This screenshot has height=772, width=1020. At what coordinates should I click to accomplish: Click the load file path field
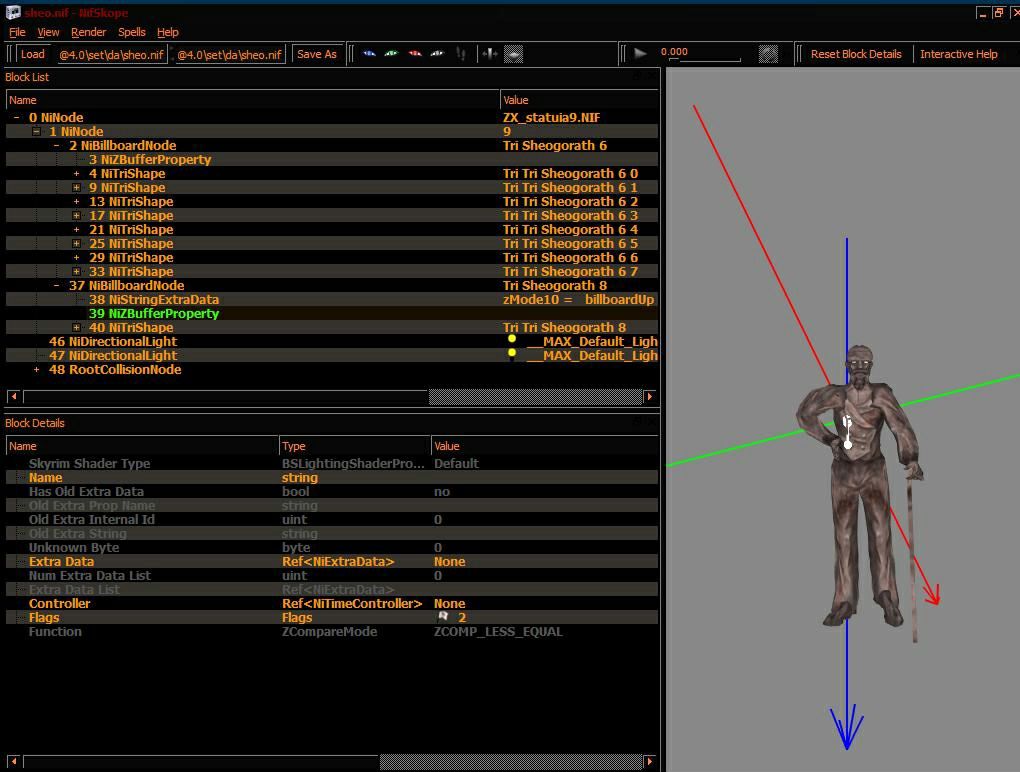[x=111, y=55]
